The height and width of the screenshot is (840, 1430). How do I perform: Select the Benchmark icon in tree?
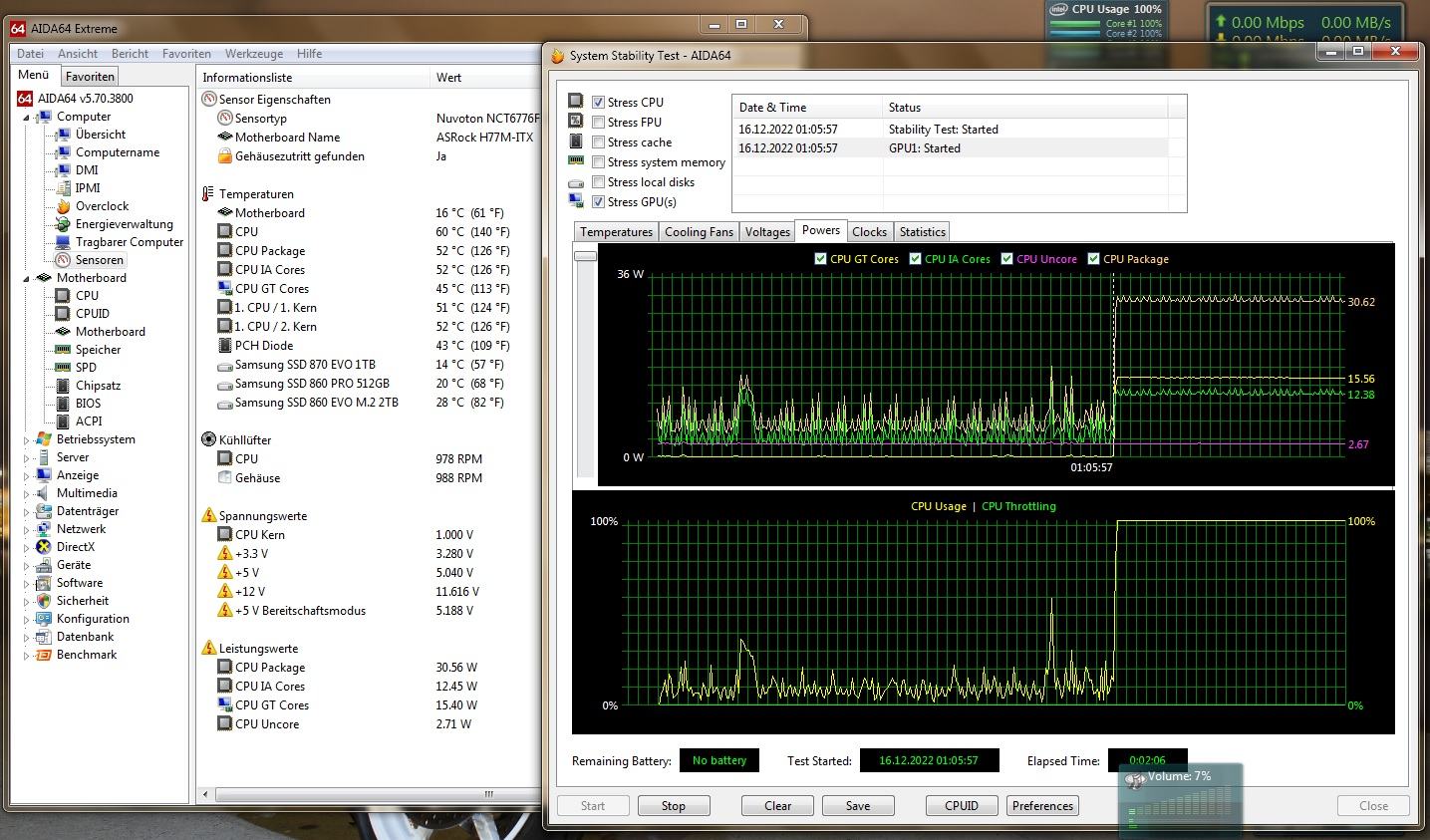[44, 655]
